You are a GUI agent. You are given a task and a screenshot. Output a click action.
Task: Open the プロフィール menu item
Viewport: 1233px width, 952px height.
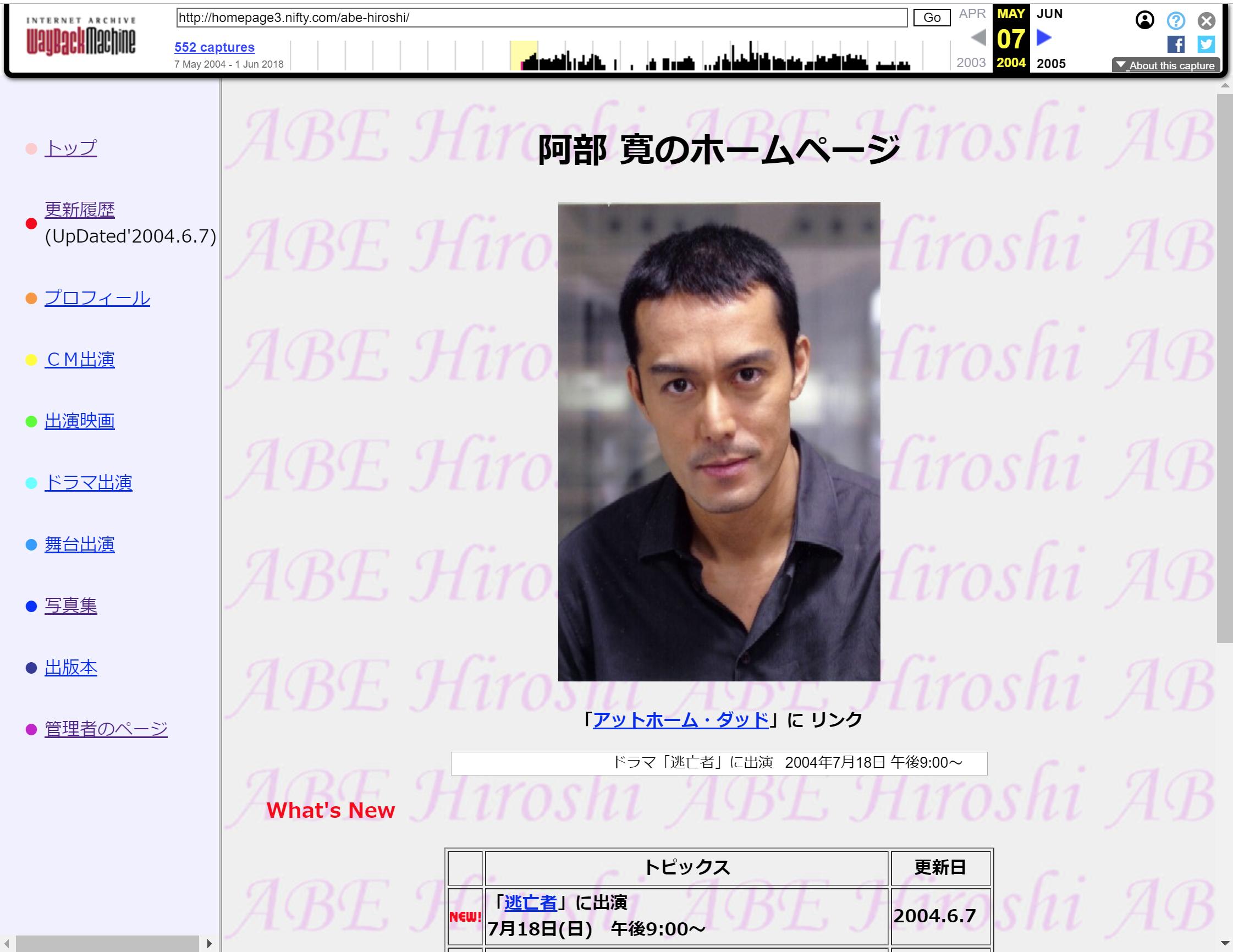tap(97, 298)
